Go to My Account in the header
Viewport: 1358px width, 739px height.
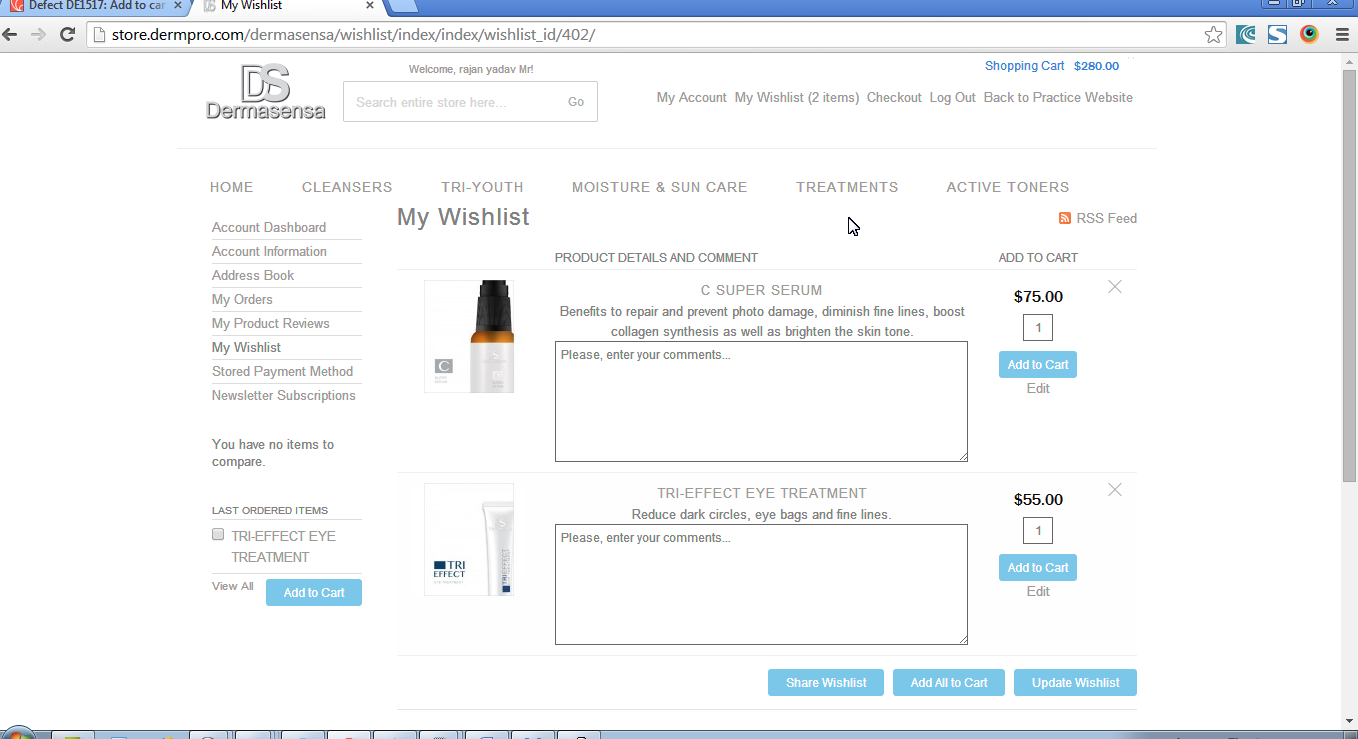point(692,98)
